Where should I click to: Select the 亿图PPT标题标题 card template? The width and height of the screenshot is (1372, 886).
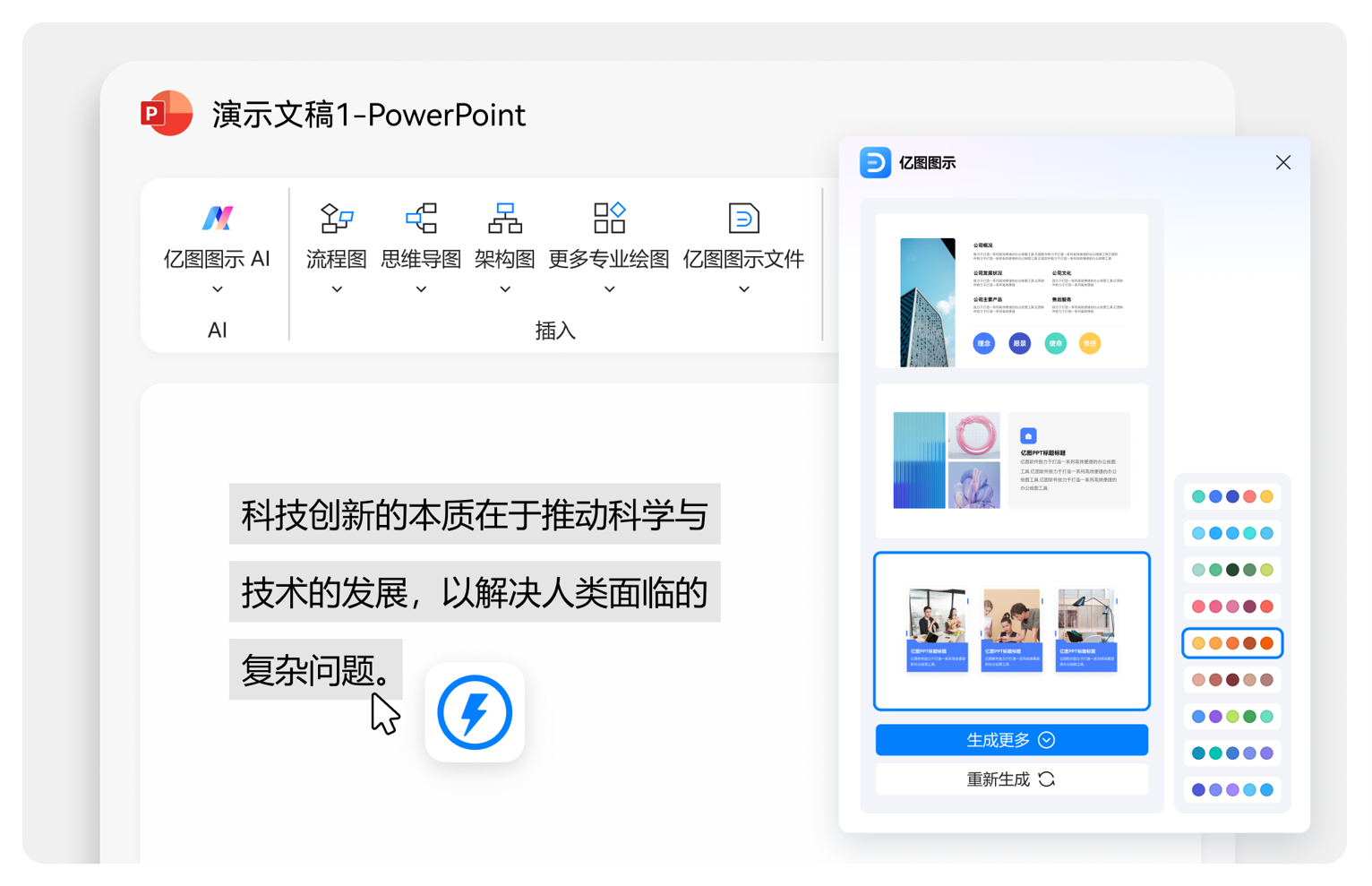[x=1011, y=459]
